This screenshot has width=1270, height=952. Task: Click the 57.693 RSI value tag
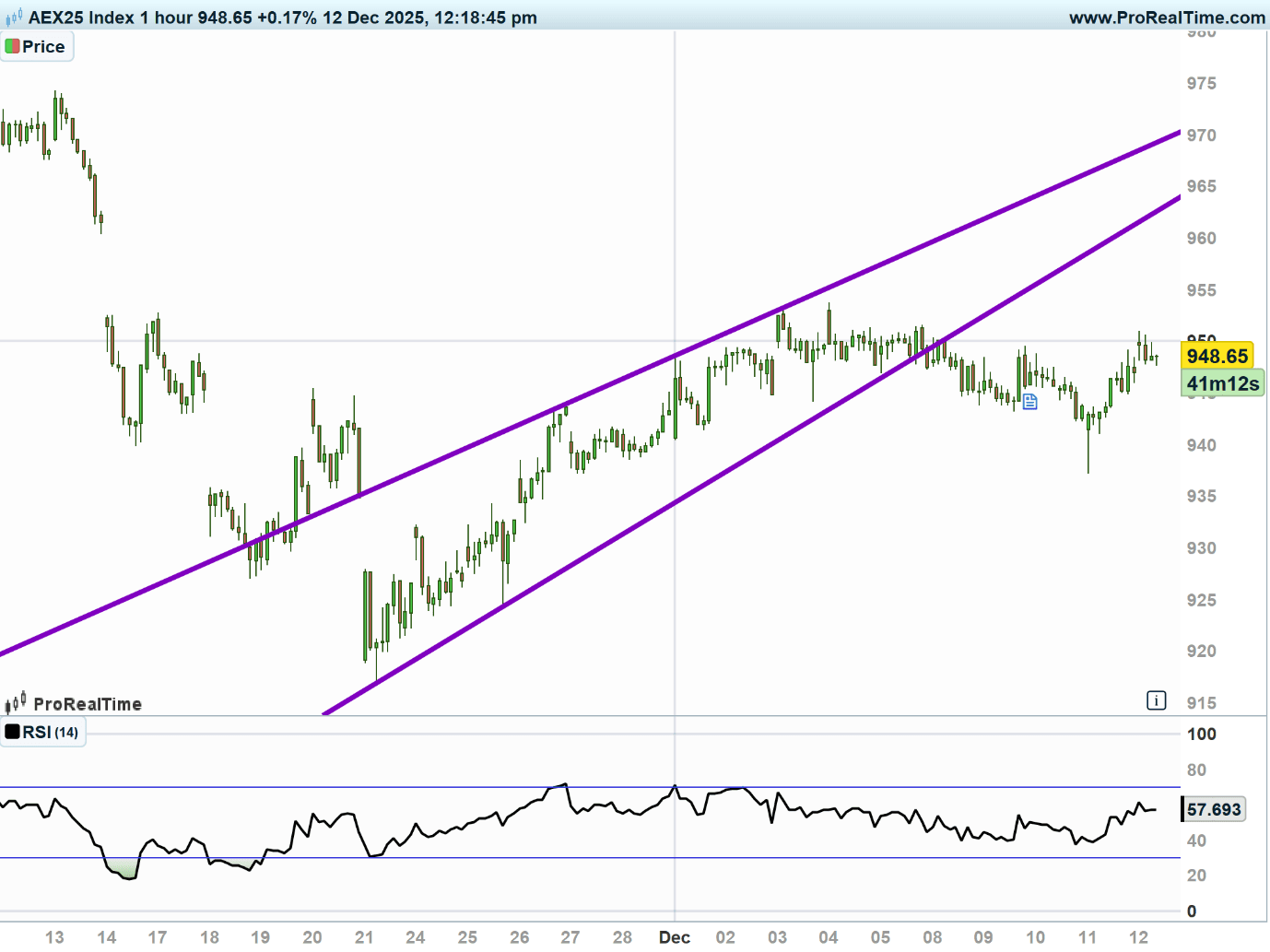click(1213, 809)
